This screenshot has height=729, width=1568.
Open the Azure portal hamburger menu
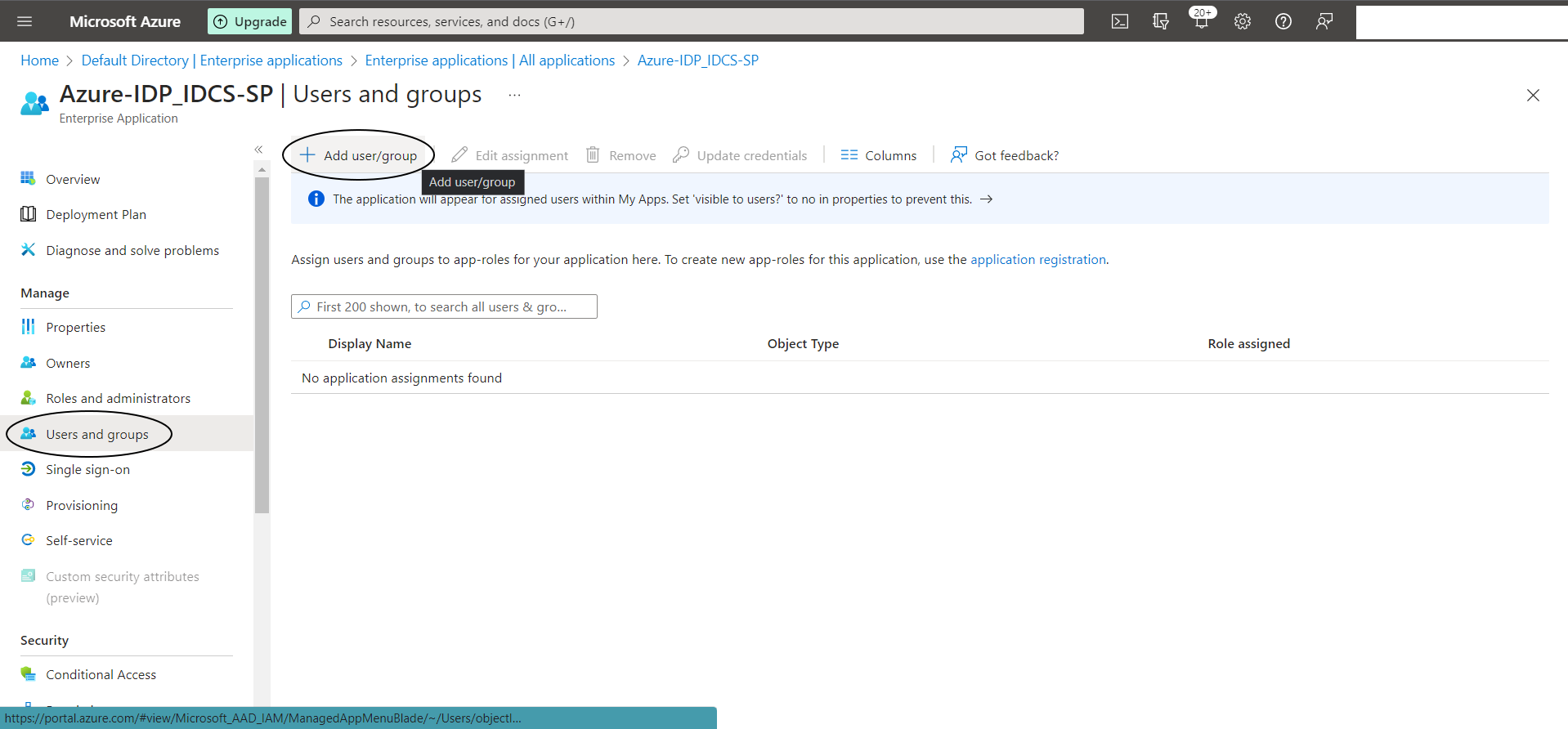[25, 21]
